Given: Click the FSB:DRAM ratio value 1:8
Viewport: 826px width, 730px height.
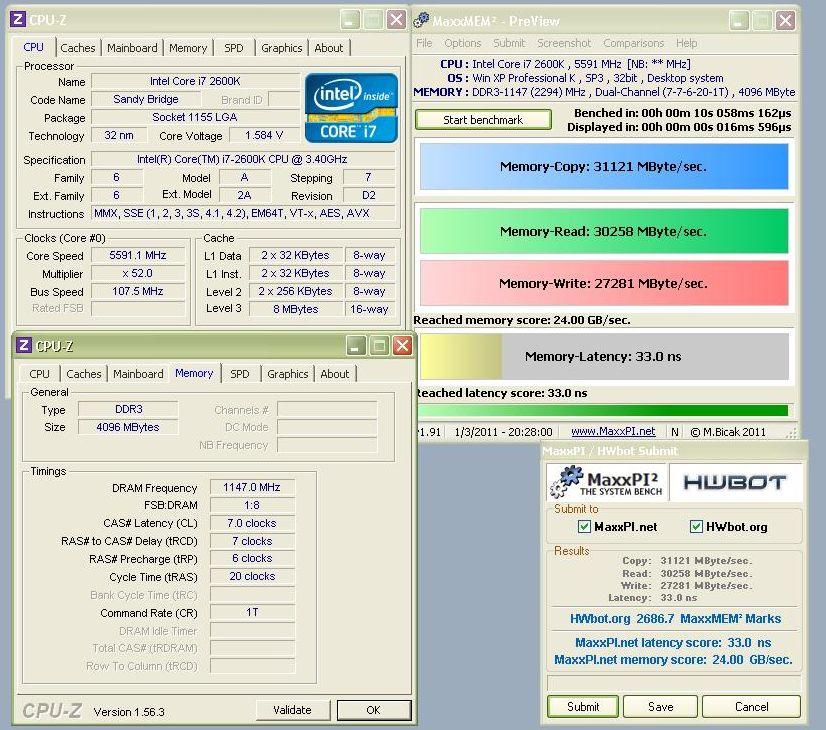Looking at the screenshot, I should 252,505.
